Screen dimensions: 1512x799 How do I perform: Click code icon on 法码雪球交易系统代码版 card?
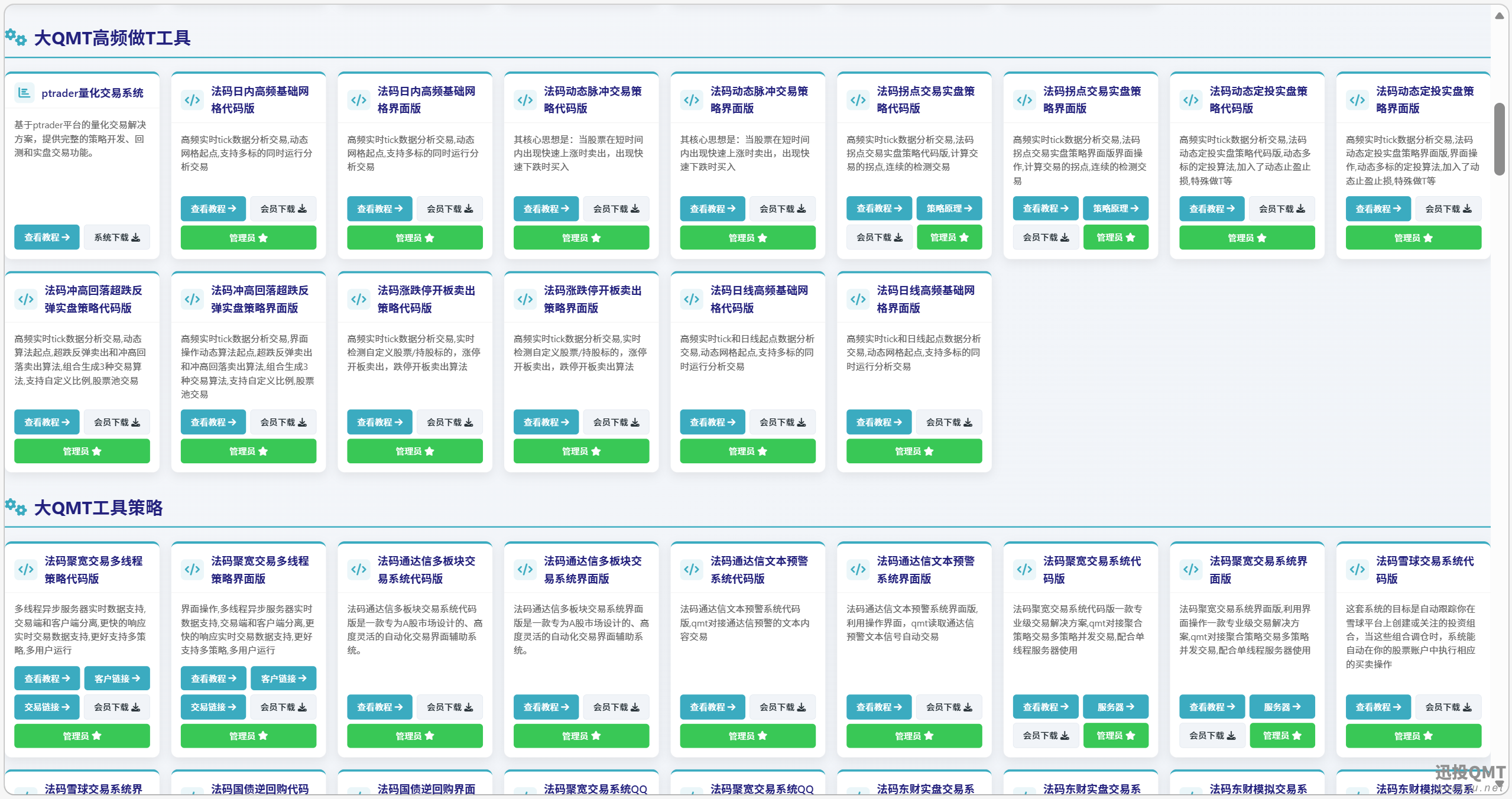click(1357, 569)
